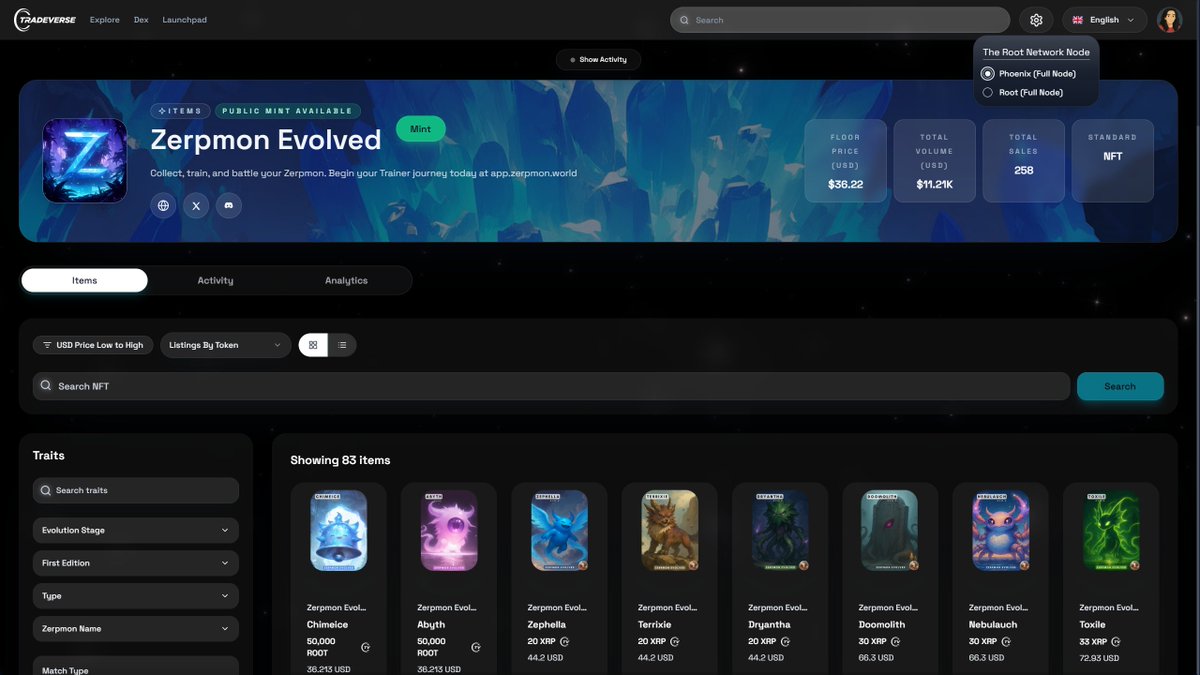Click the Total Volume stat card
Screen dimensions: 1200x675
pyautogui.click(x=934, y=161)
